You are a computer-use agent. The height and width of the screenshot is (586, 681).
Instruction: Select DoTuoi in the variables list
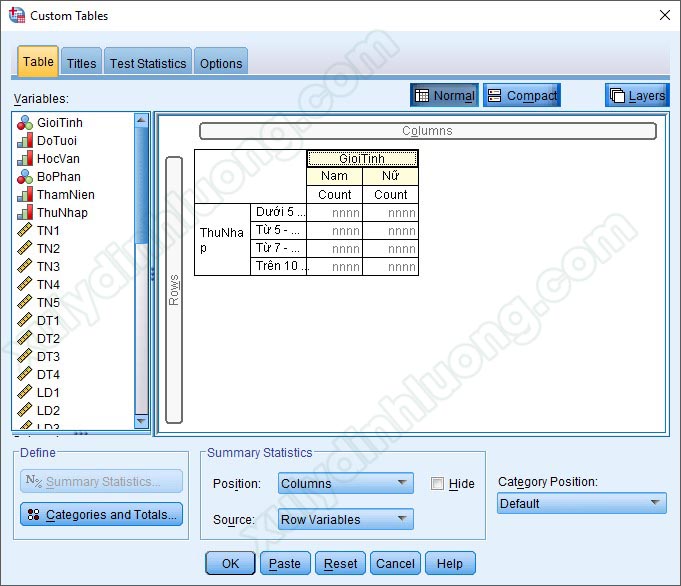pyautogui.click(x=57, y=141)
